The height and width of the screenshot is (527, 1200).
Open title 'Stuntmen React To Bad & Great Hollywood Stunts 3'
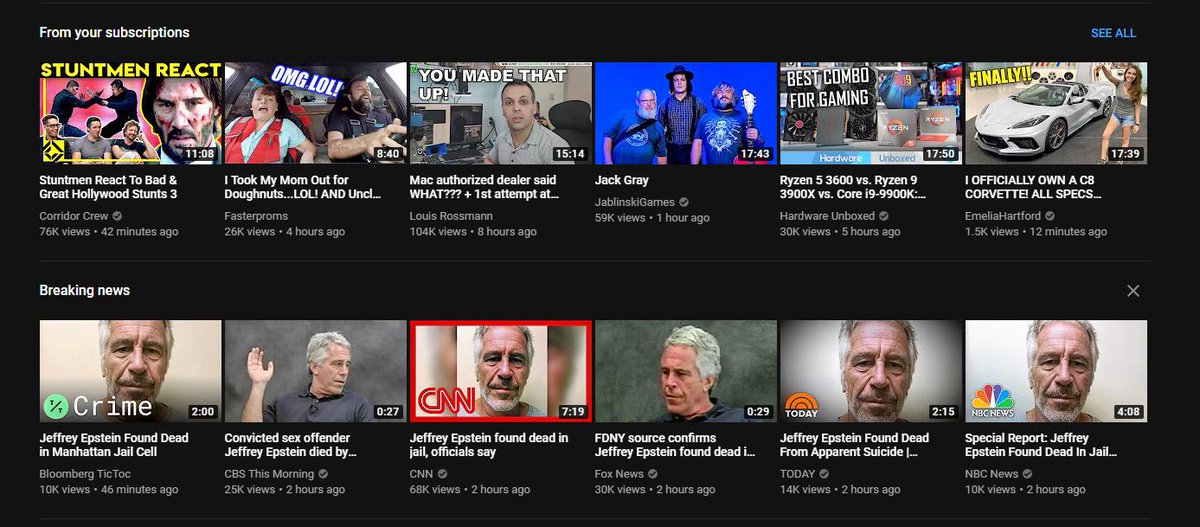coord(108,187)
